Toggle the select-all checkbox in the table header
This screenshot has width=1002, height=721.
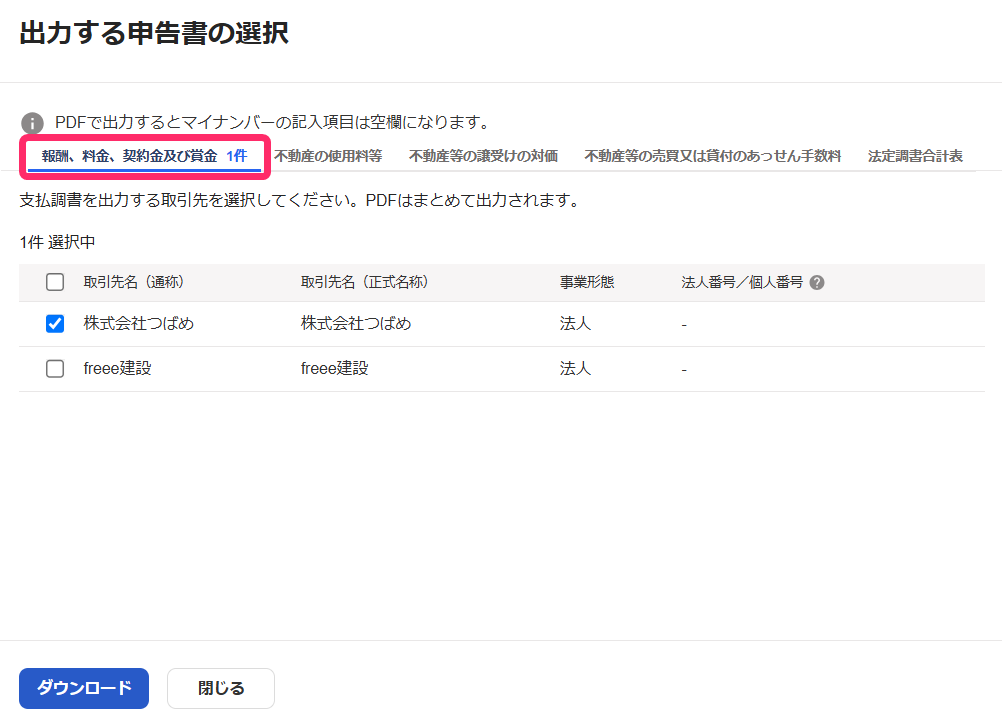(x=55, y=282)
